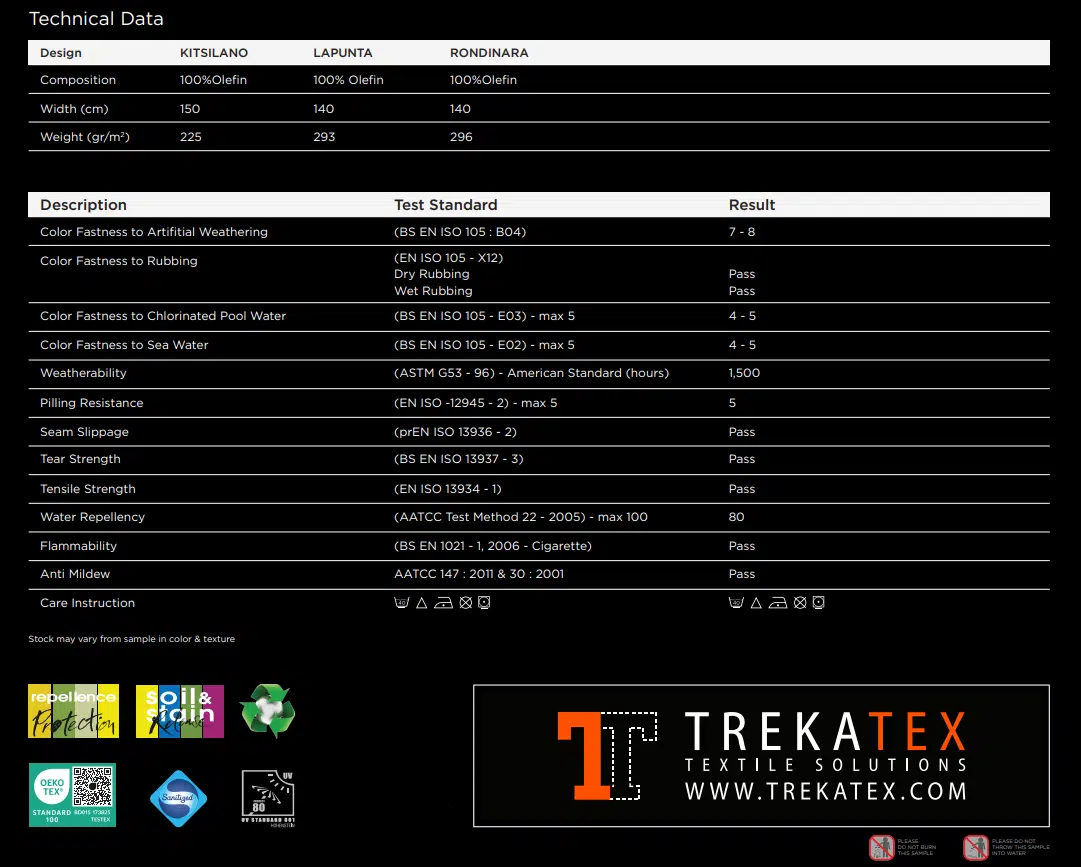Click the repellence Protection badge
The image size is (1081, 867).
pyautogui.click(x=73, y=711)
